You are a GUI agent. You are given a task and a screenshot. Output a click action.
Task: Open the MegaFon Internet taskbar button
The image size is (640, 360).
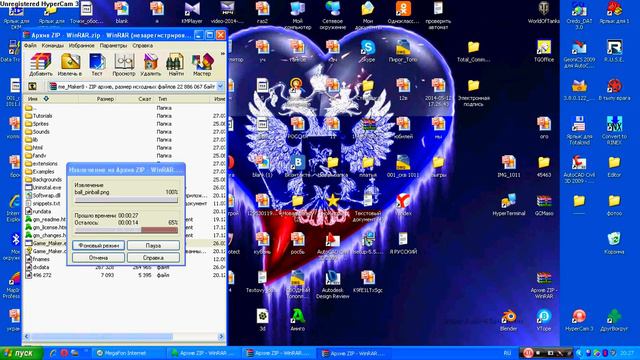(x=129, y=353)
